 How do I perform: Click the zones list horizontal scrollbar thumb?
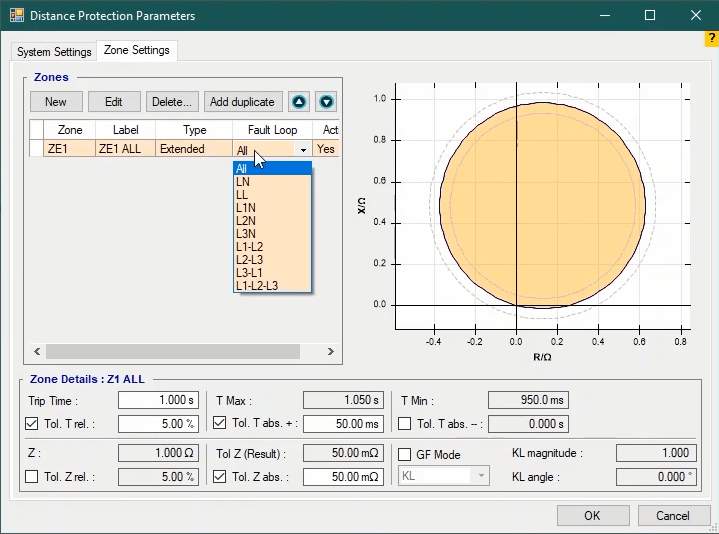coord(173,351)
